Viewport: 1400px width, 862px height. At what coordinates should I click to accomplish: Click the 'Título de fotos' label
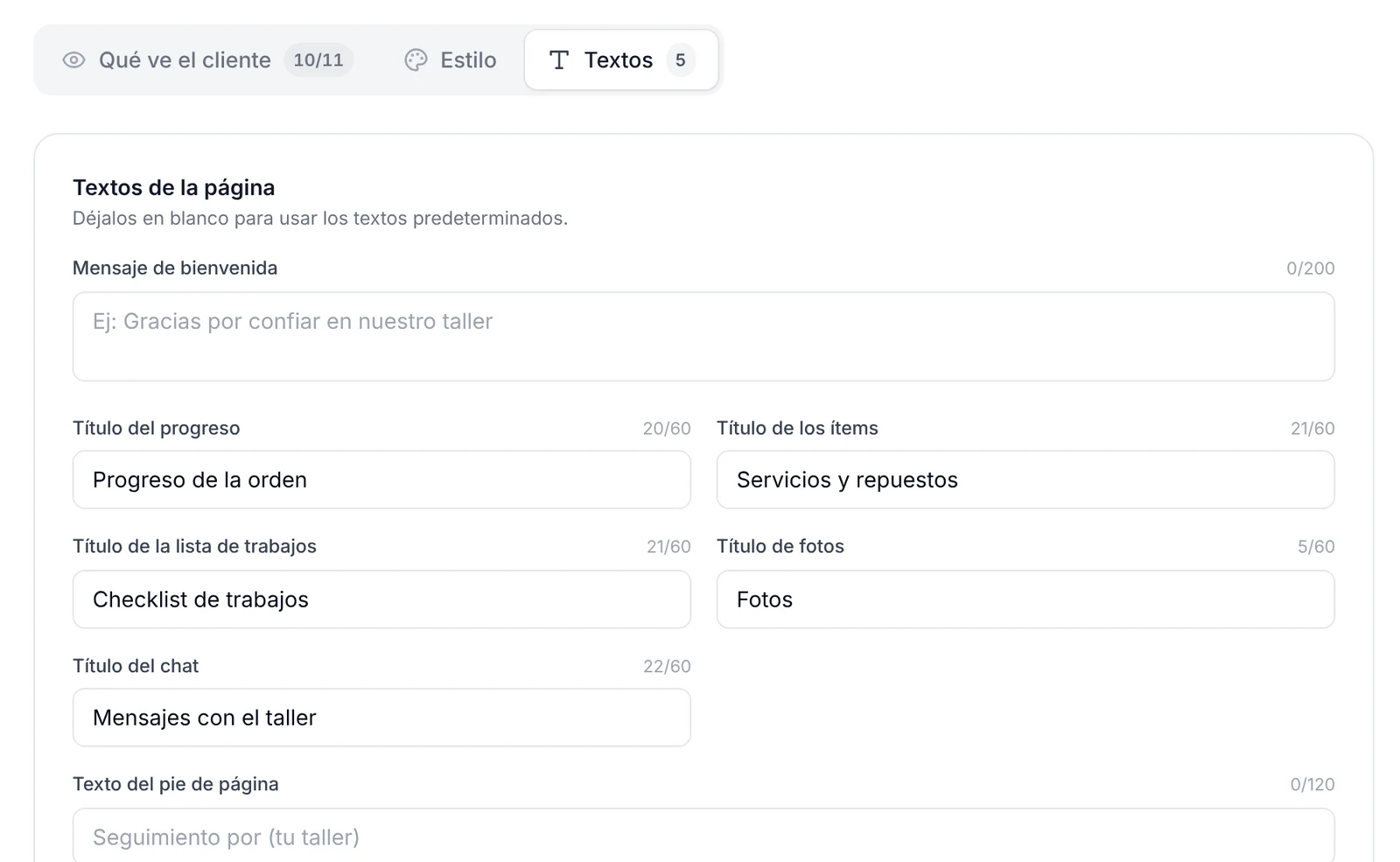[x=780, y=546]
